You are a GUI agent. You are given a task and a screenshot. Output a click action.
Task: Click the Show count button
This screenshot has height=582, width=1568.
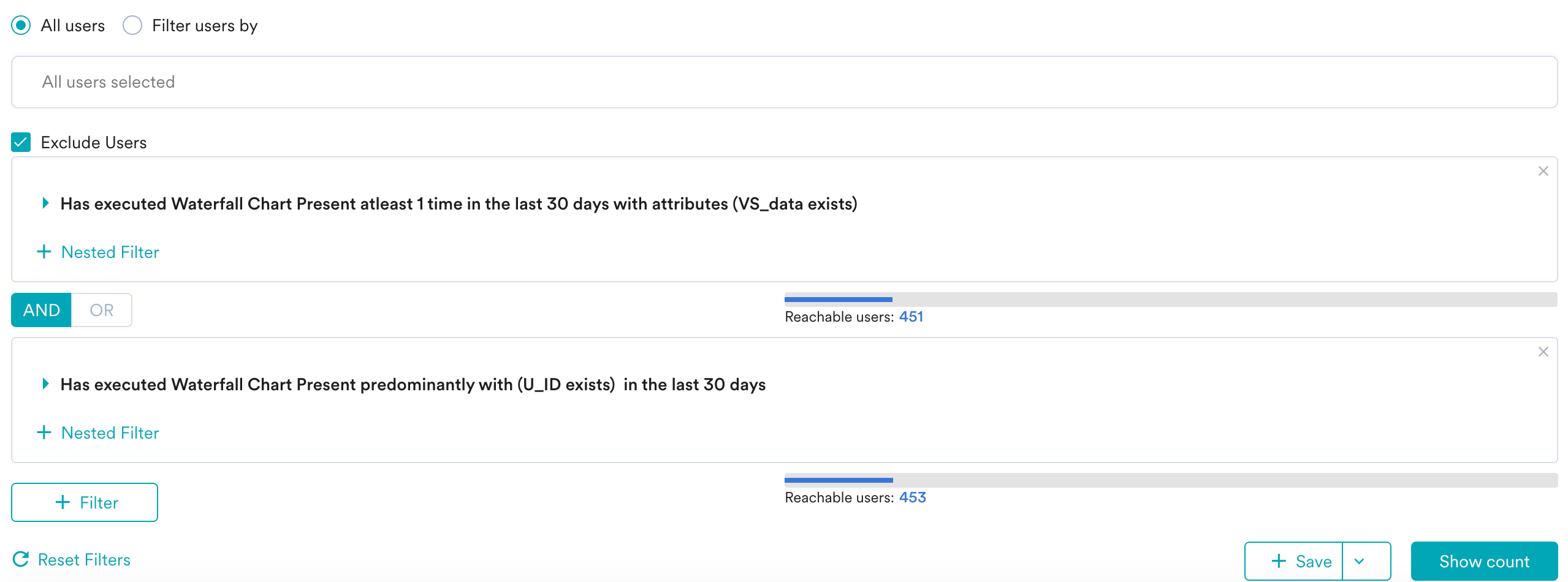pos(1484,561)
